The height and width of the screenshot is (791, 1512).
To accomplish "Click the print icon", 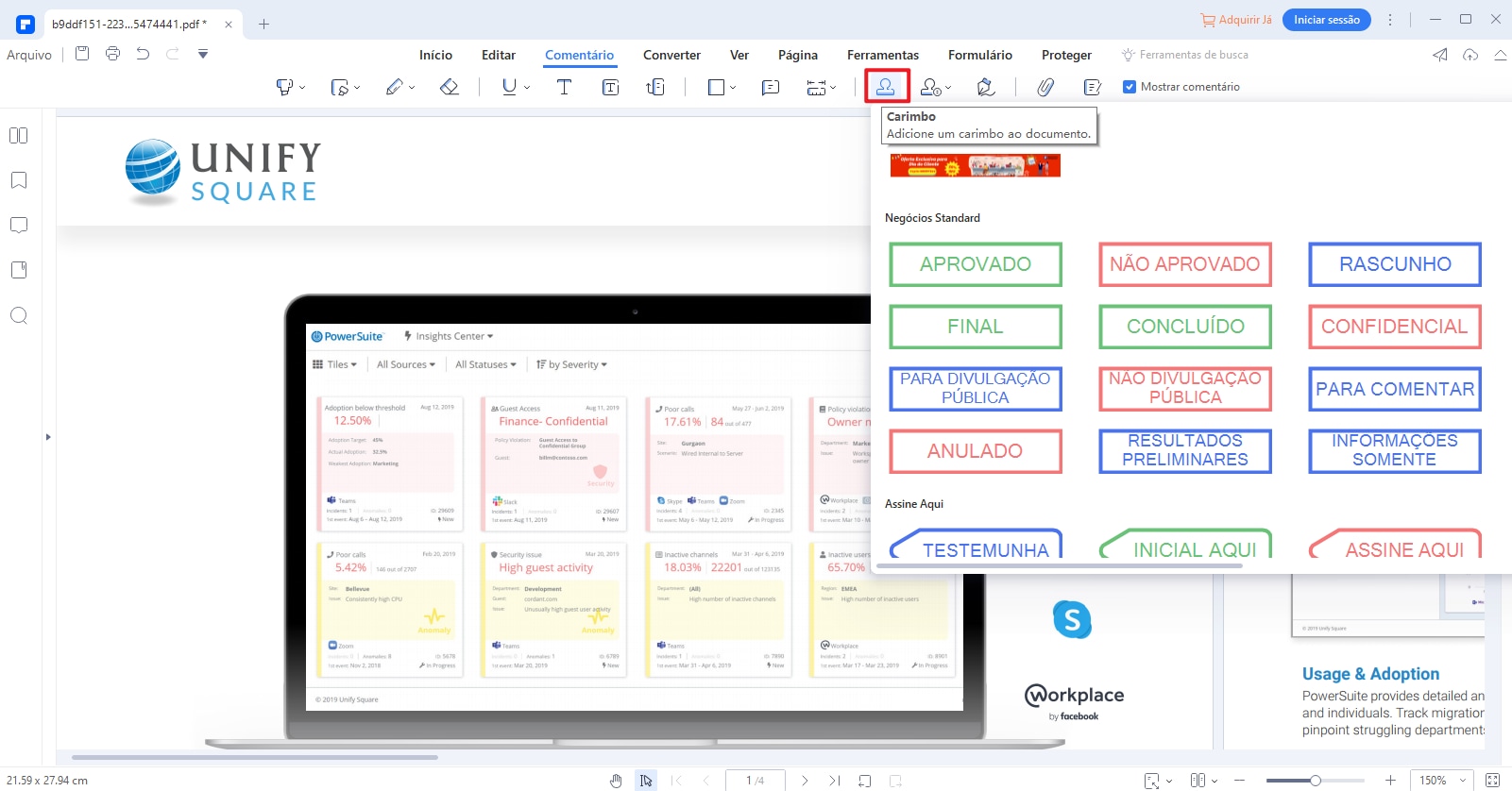I will [112, 54].
